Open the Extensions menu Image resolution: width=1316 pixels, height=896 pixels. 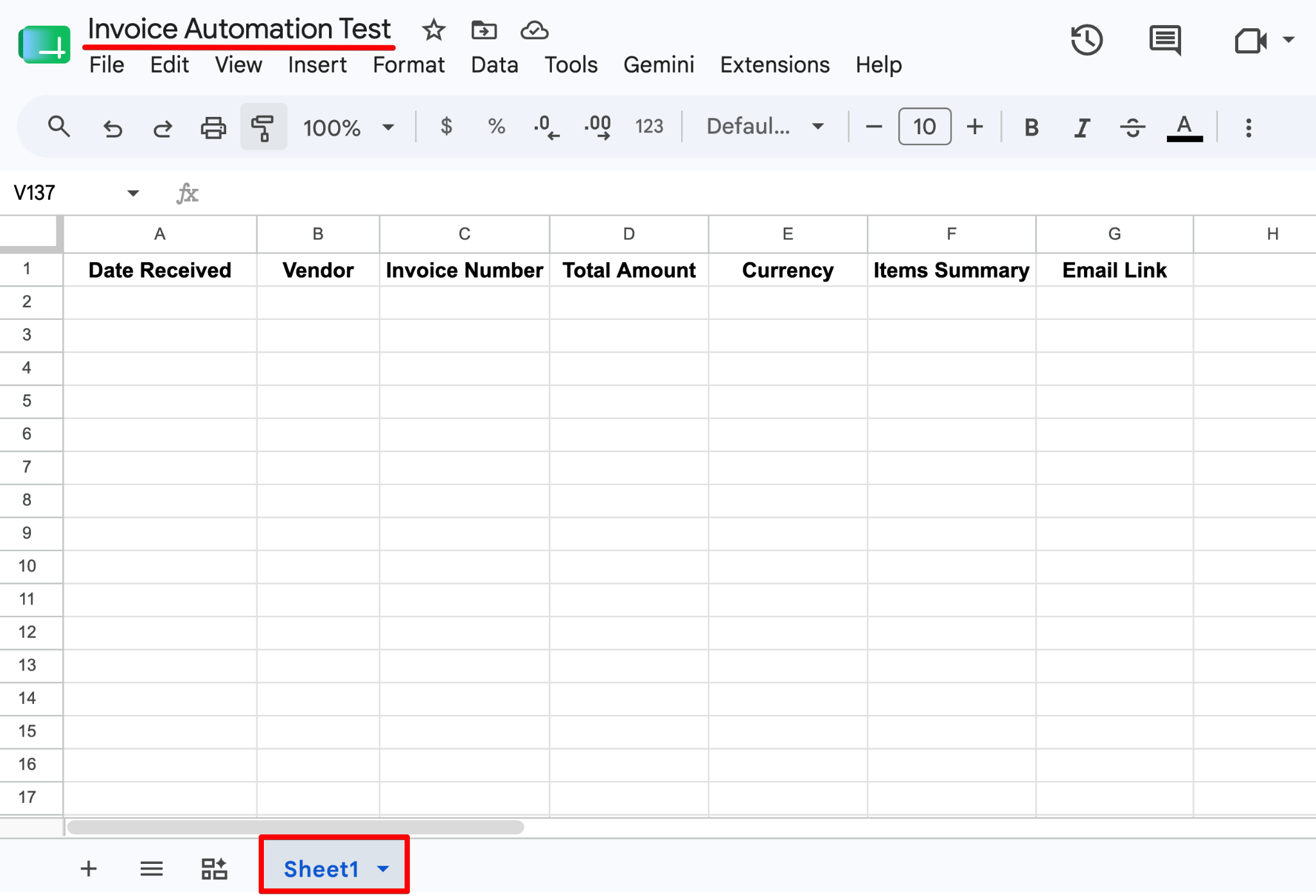click(x=774, y=65)
